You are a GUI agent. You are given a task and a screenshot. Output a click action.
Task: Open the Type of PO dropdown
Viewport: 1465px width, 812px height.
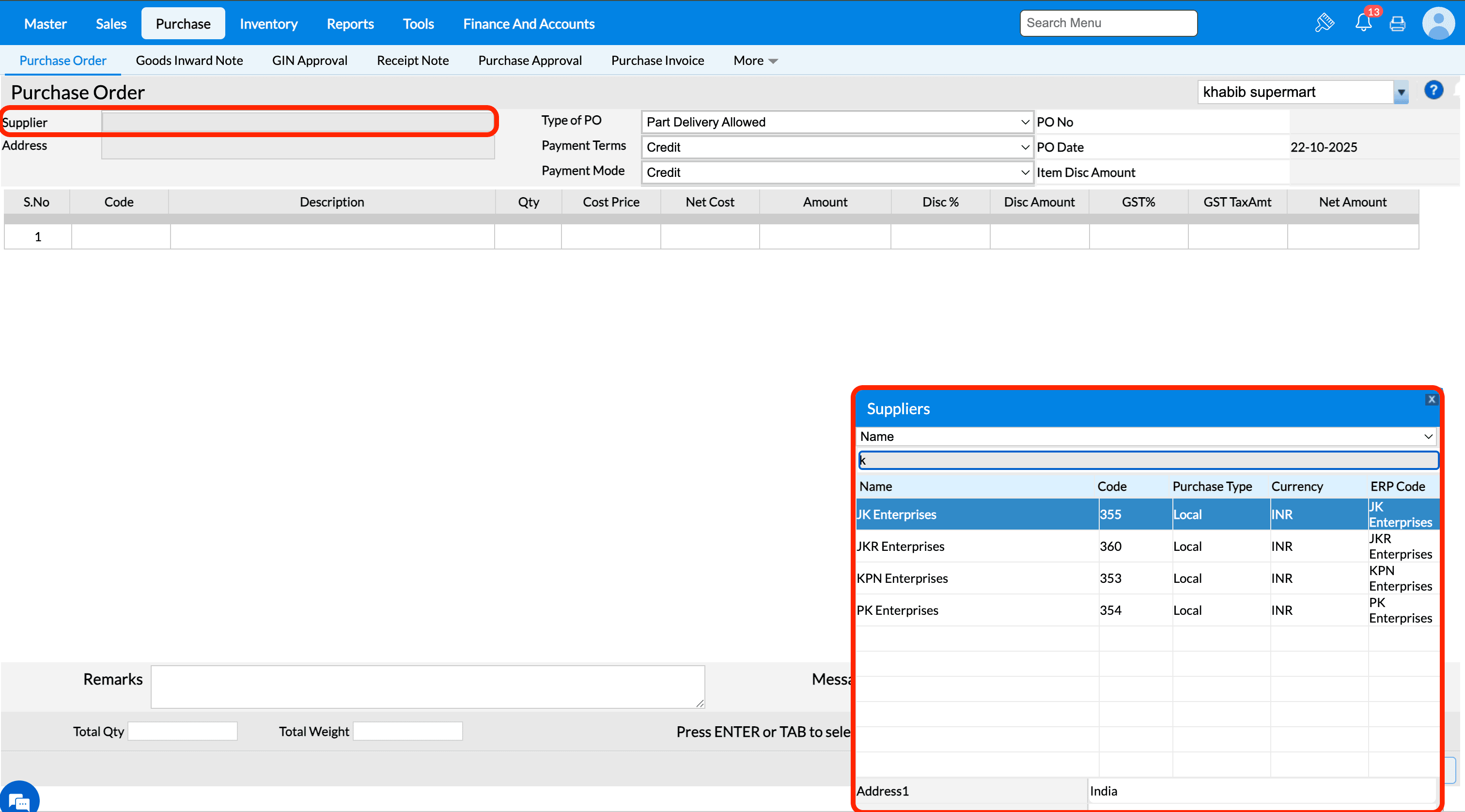(x=837, y=122)
